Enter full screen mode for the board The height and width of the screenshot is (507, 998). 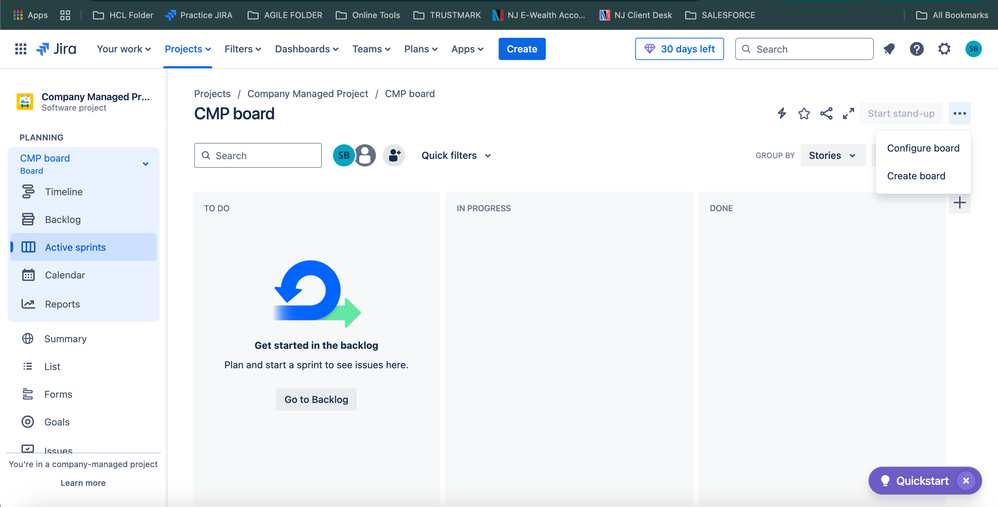(848, 113)
